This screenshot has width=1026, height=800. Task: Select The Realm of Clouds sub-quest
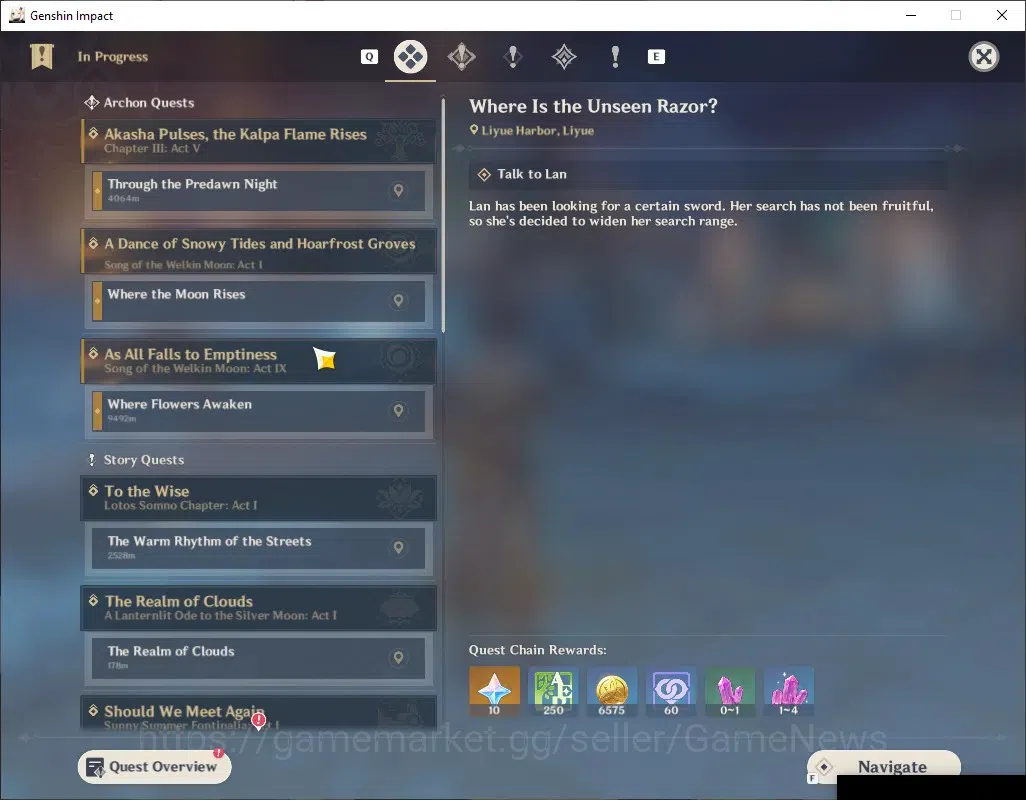259,657
